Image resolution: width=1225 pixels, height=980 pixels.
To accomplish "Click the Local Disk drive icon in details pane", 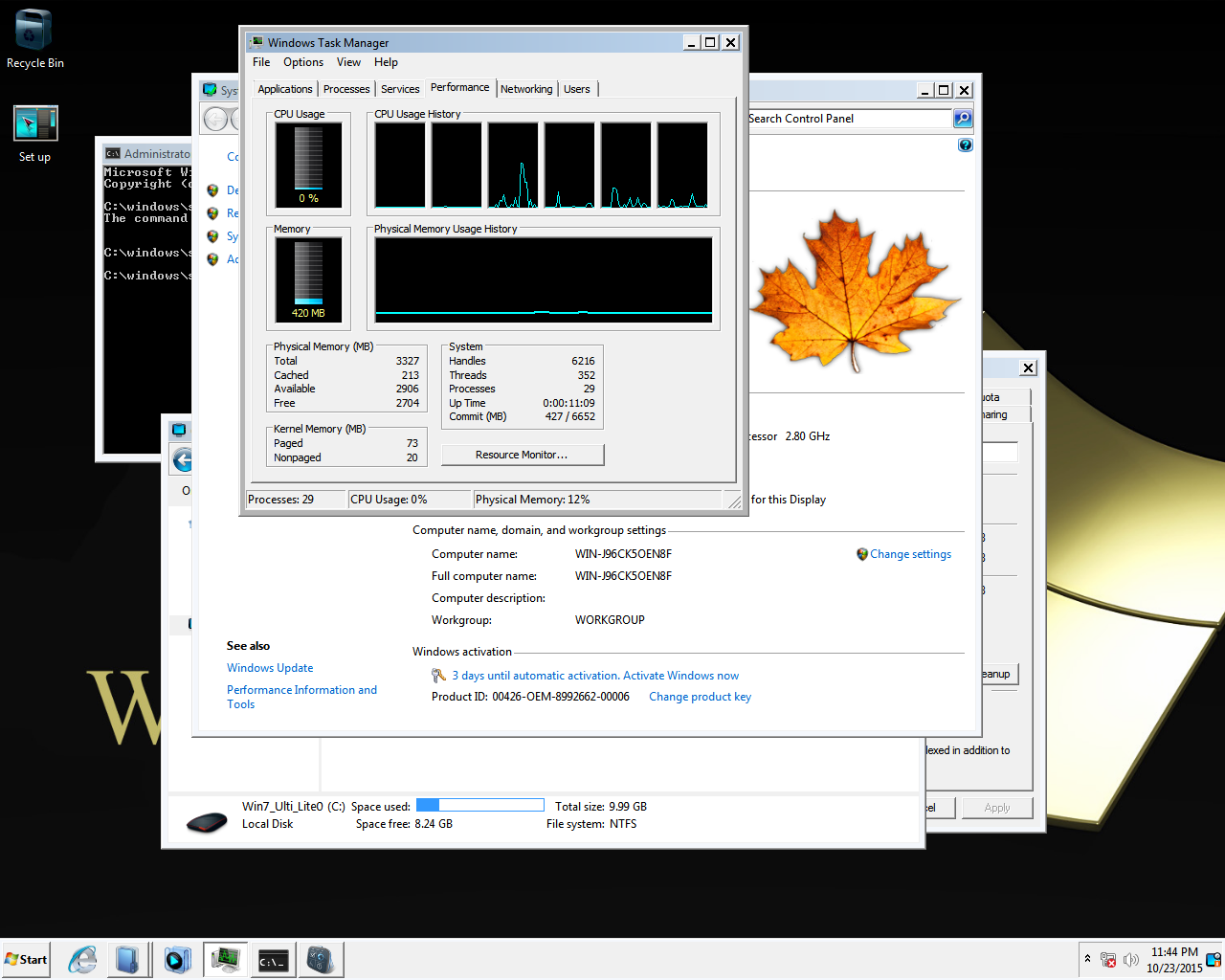I will (206, 820).
